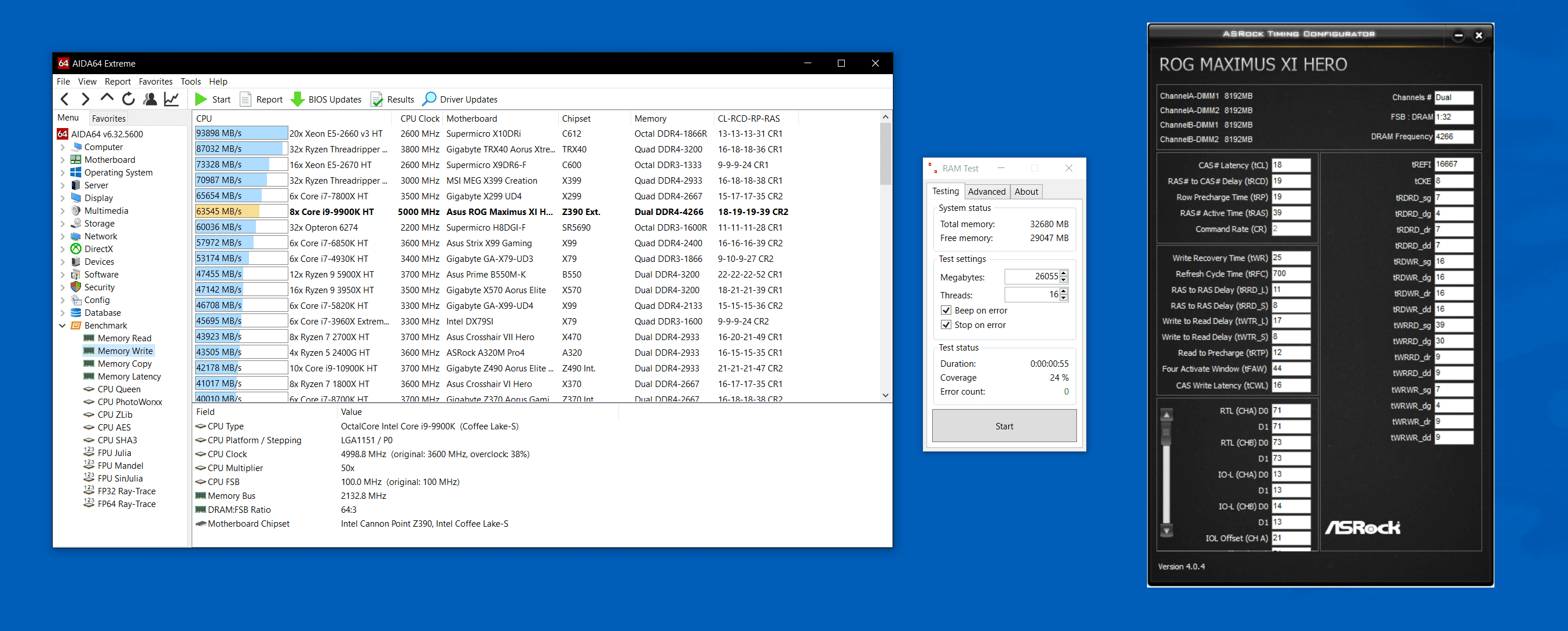Select the FPU Julia benchmark
1568x631 pixels.
click(114, 453)
